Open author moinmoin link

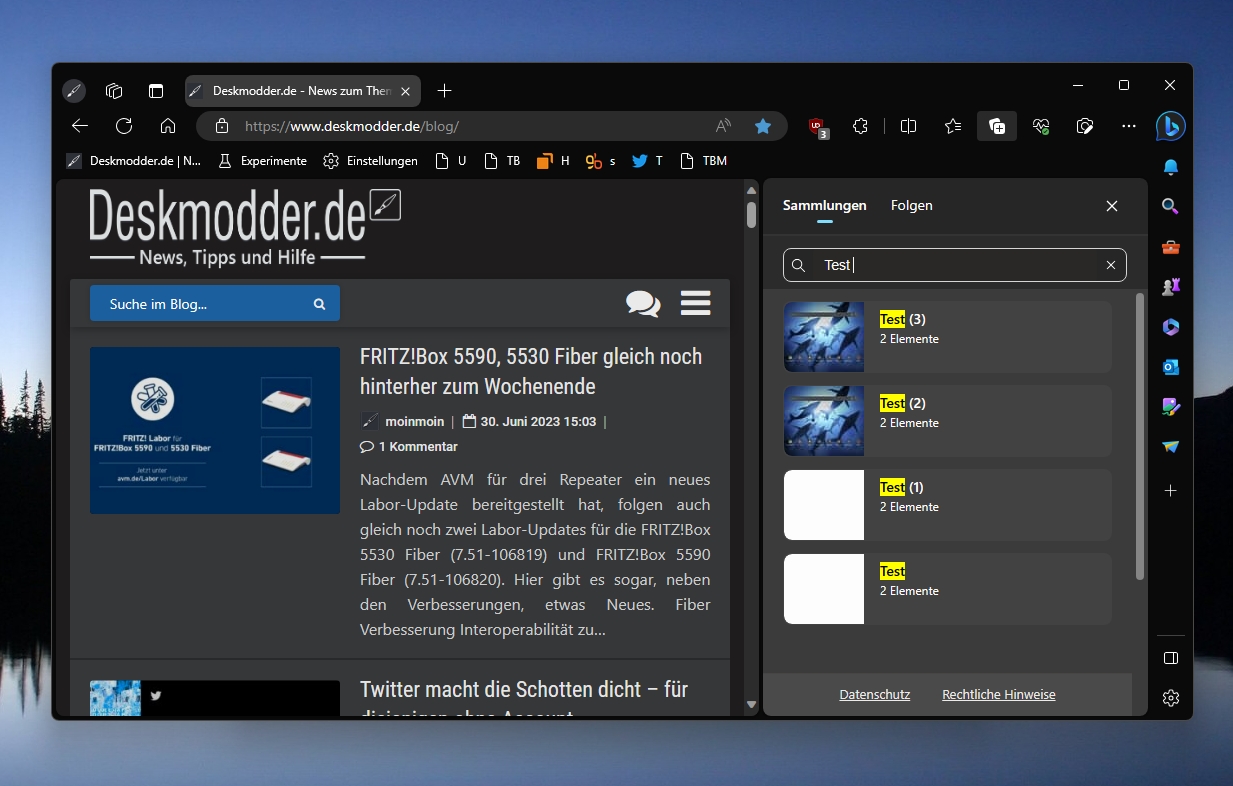tap(415, 422)
